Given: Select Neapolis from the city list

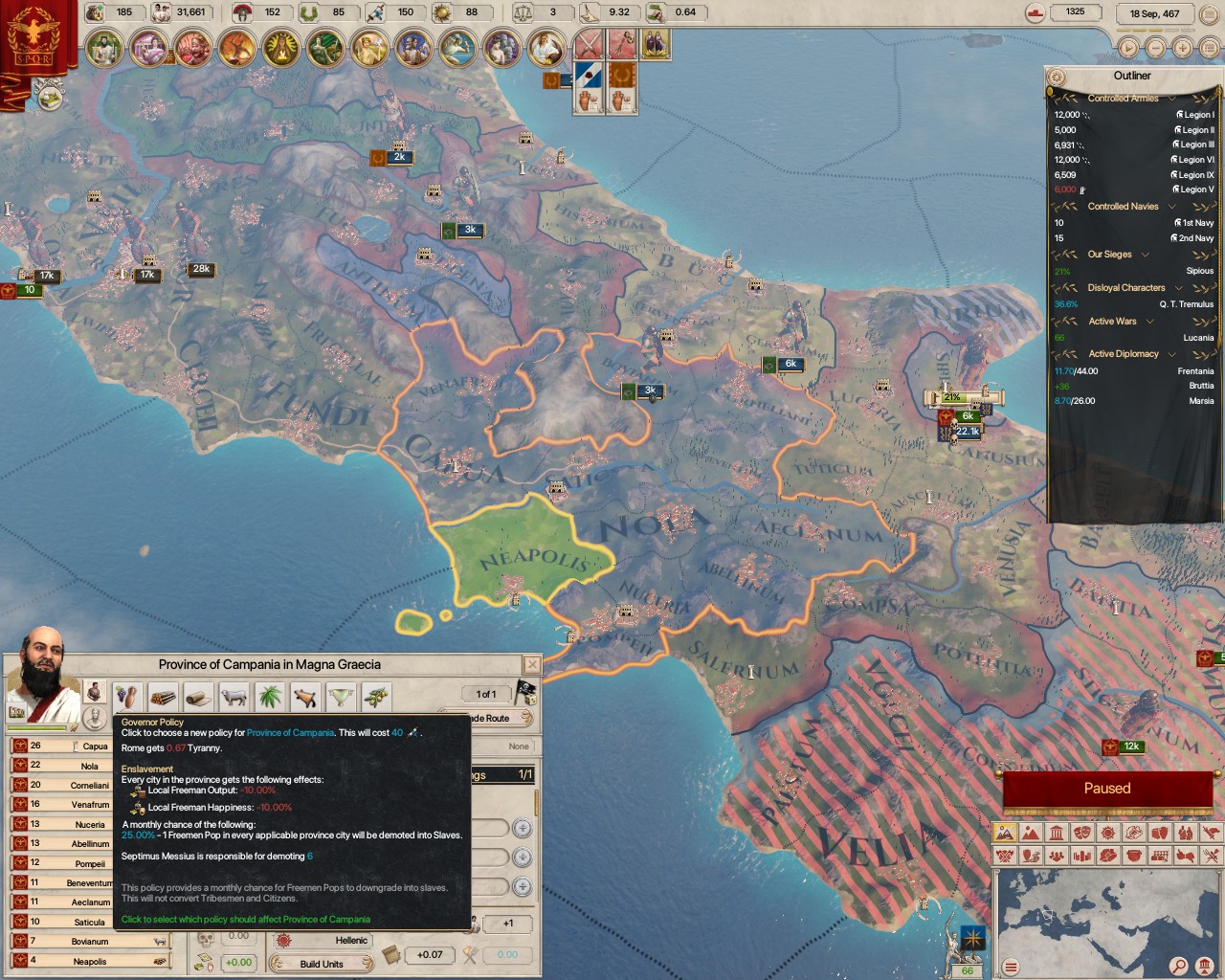Looking at the screenshot, I should coord(90,961).
